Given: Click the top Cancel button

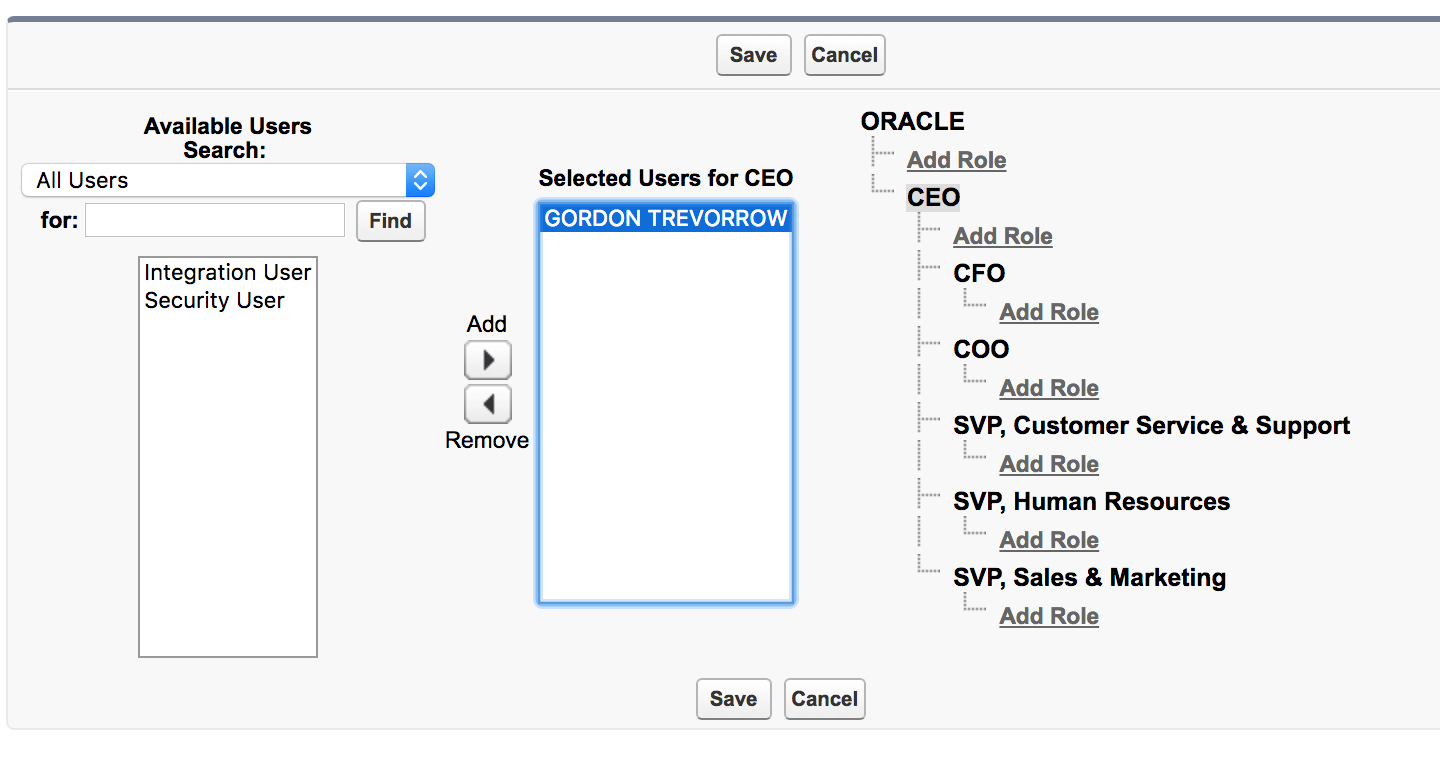Looking at the screenshot, I should (844, 55).
